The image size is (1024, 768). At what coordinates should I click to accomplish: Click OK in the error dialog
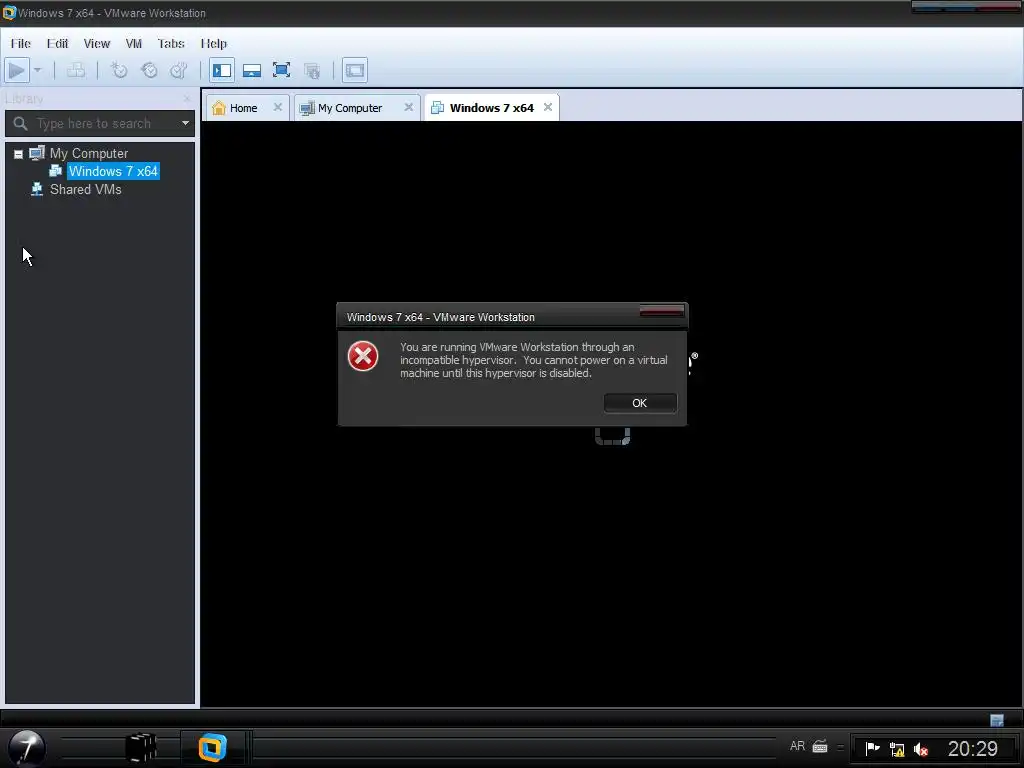[x=640, y=403]
